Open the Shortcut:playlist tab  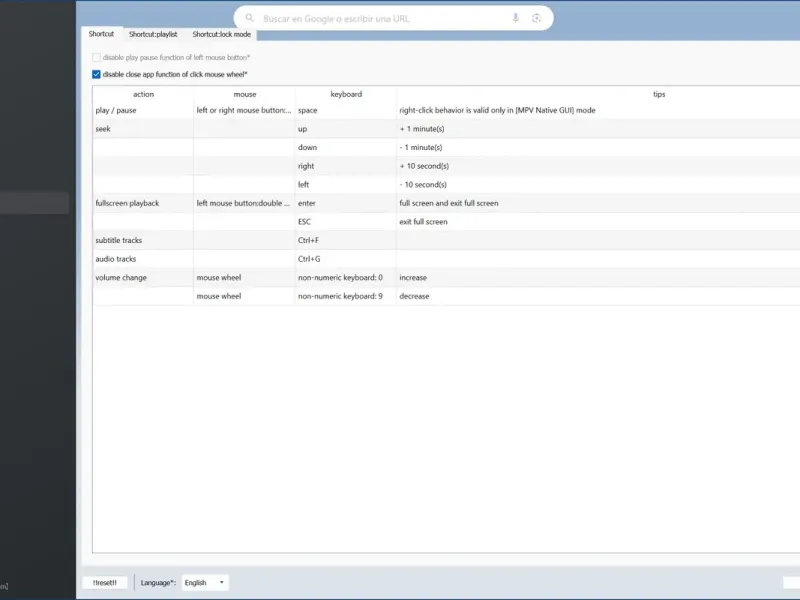pyautogui.click(x=153, y=34)
